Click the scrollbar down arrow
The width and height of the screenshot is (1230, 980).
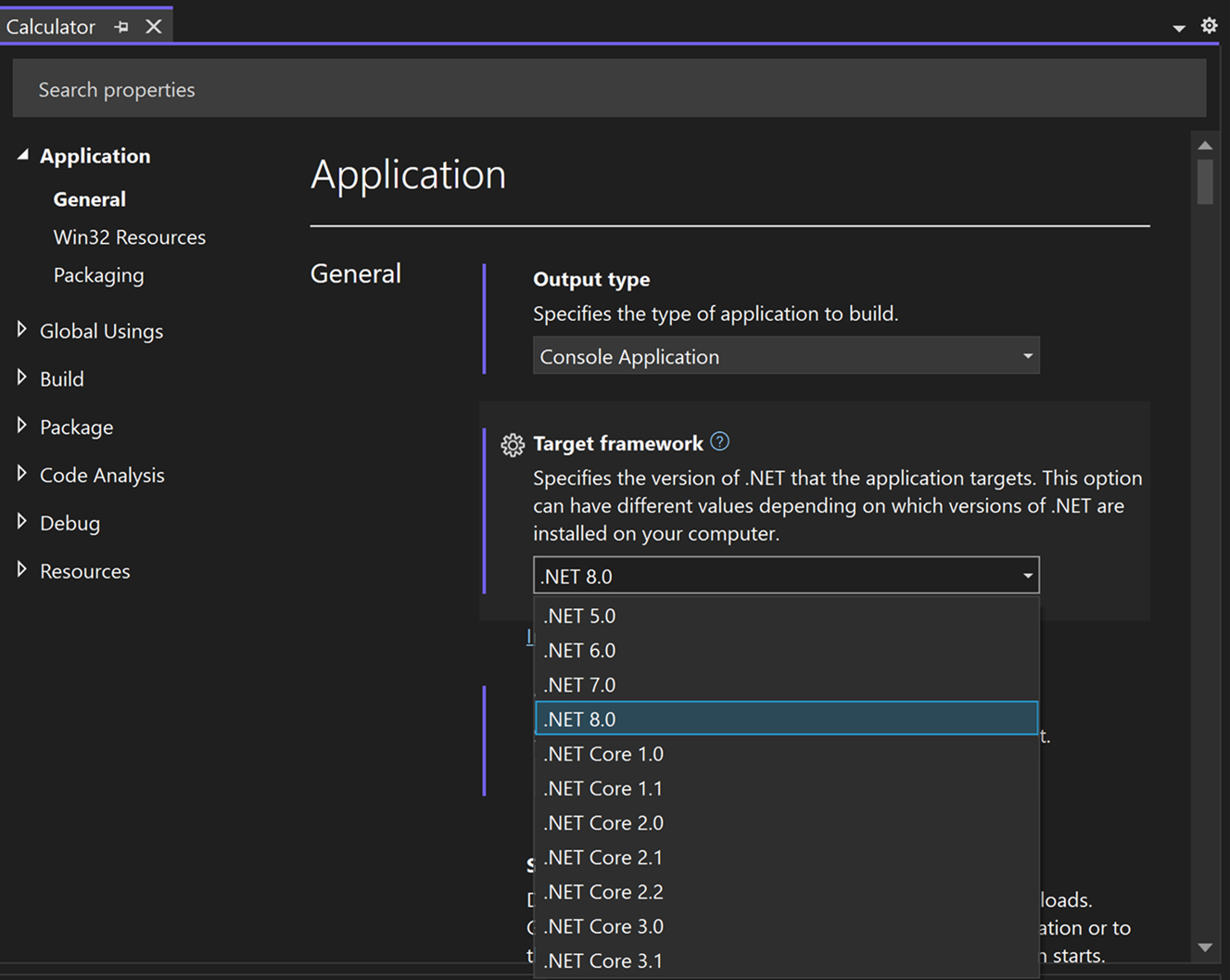point(1205,948)
